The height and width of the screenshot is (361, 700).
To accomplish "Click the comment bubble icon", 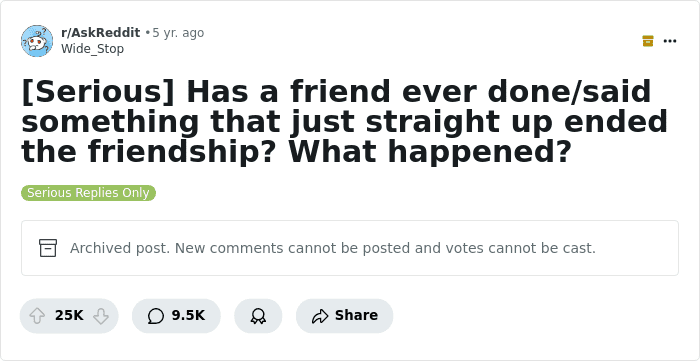I will 156,316.
